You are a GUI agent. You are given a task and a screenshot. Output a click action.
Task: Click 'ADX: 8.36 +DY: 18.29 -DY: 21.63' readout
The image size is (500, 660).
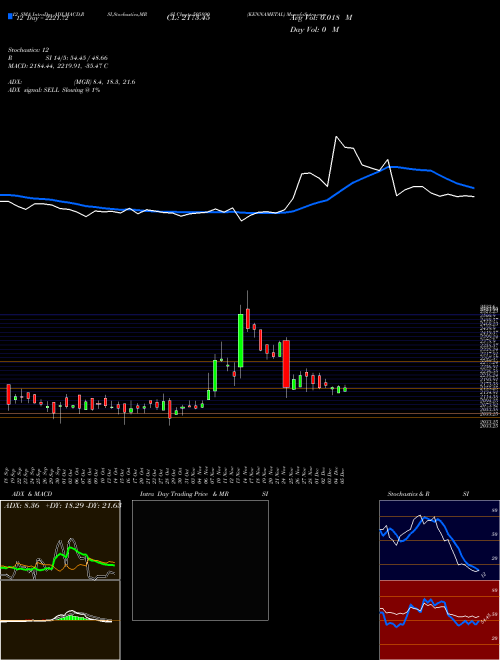(63, 505)
